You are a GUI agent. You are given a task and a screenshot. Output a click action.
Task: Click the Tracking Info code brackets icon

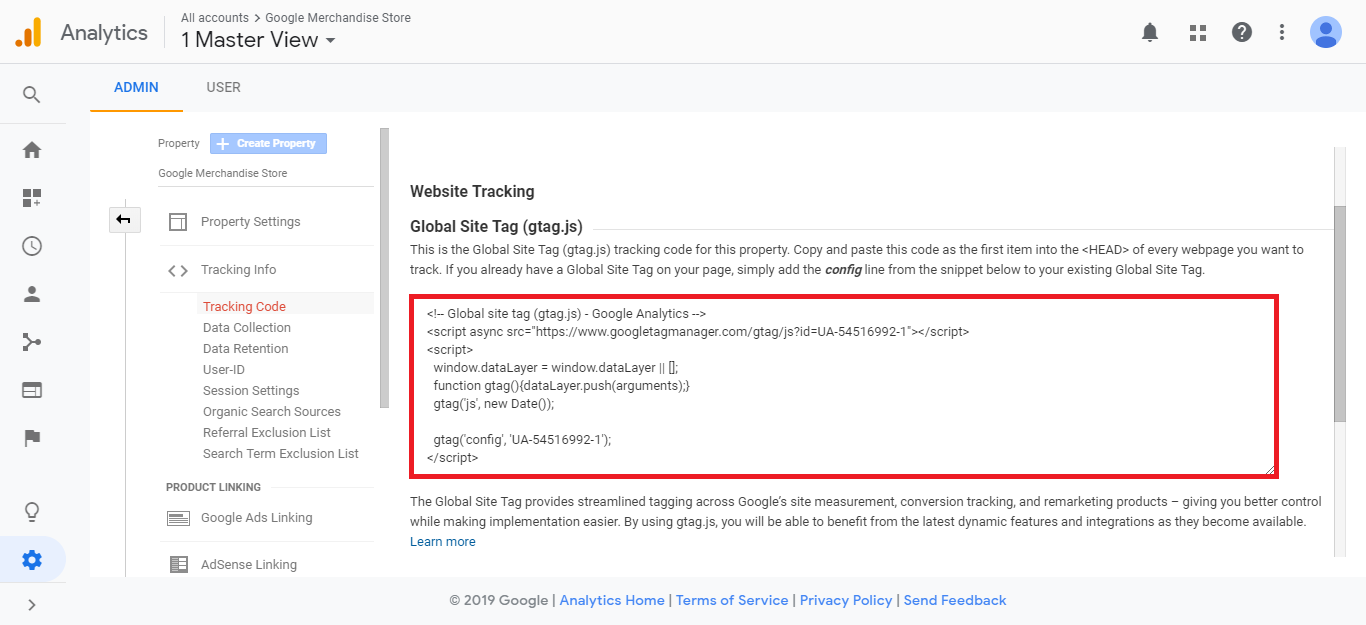tap(178, 270)
